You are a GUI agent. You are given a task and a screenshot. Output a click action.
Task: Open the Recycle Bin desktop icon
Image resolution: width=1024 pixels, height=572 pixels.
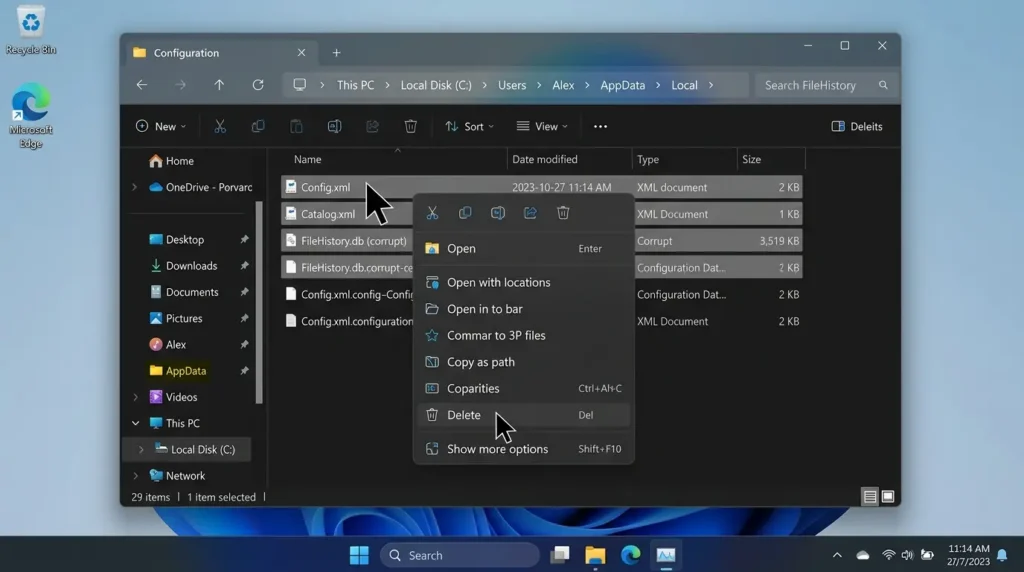pos(31,30)
